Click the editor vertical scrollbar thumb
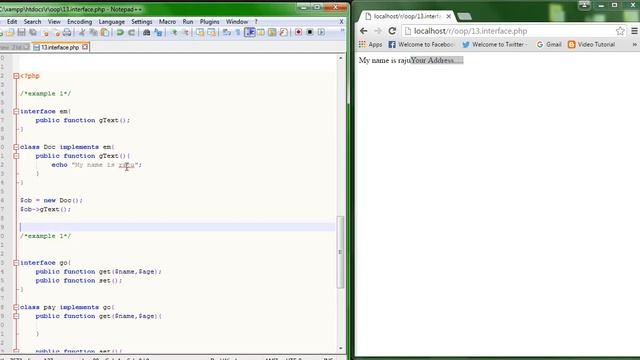The width and height of the screenshot is (640, 360). (x=340, y=253)
